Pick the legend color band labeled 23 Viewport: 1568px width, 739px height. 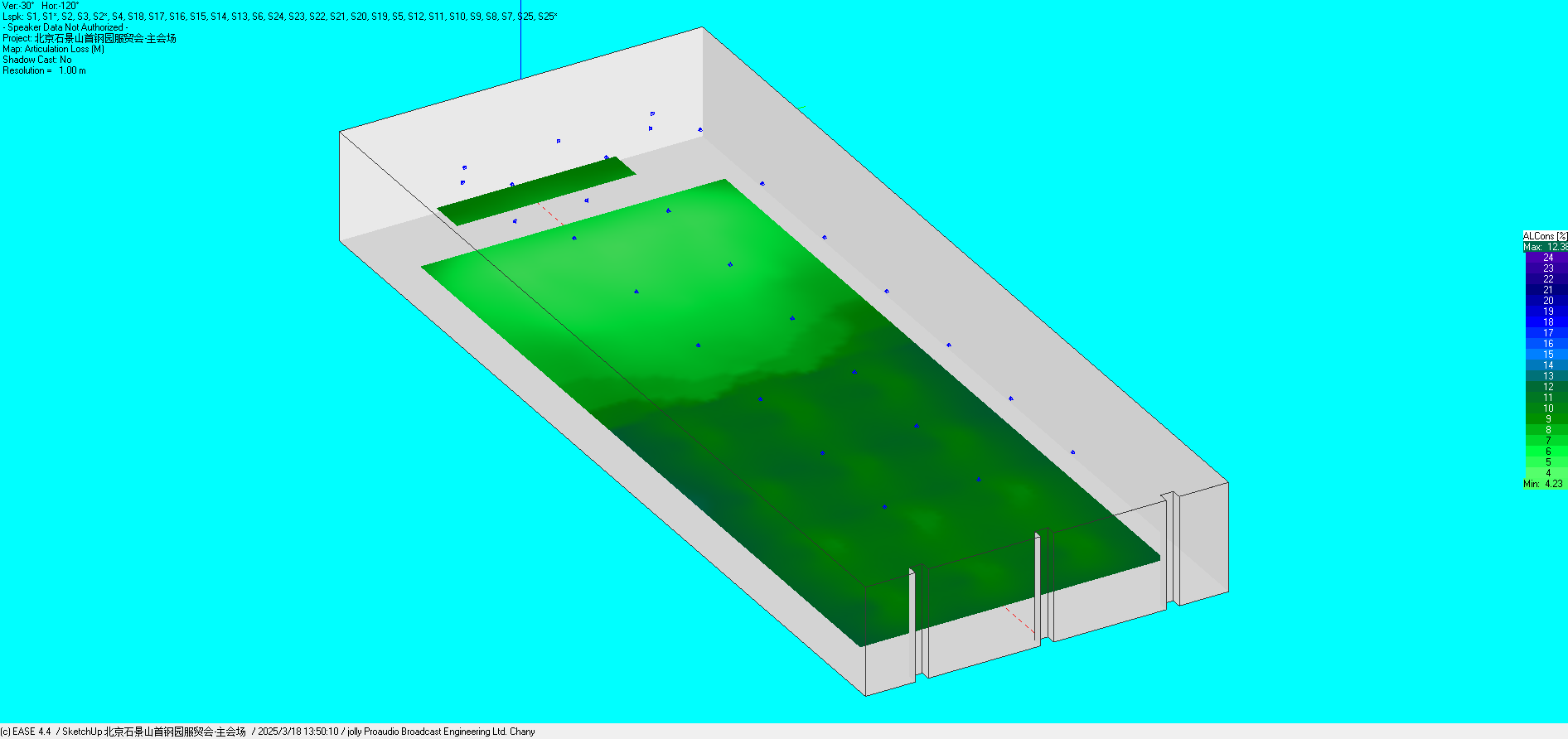click(x=1546, y=268)
